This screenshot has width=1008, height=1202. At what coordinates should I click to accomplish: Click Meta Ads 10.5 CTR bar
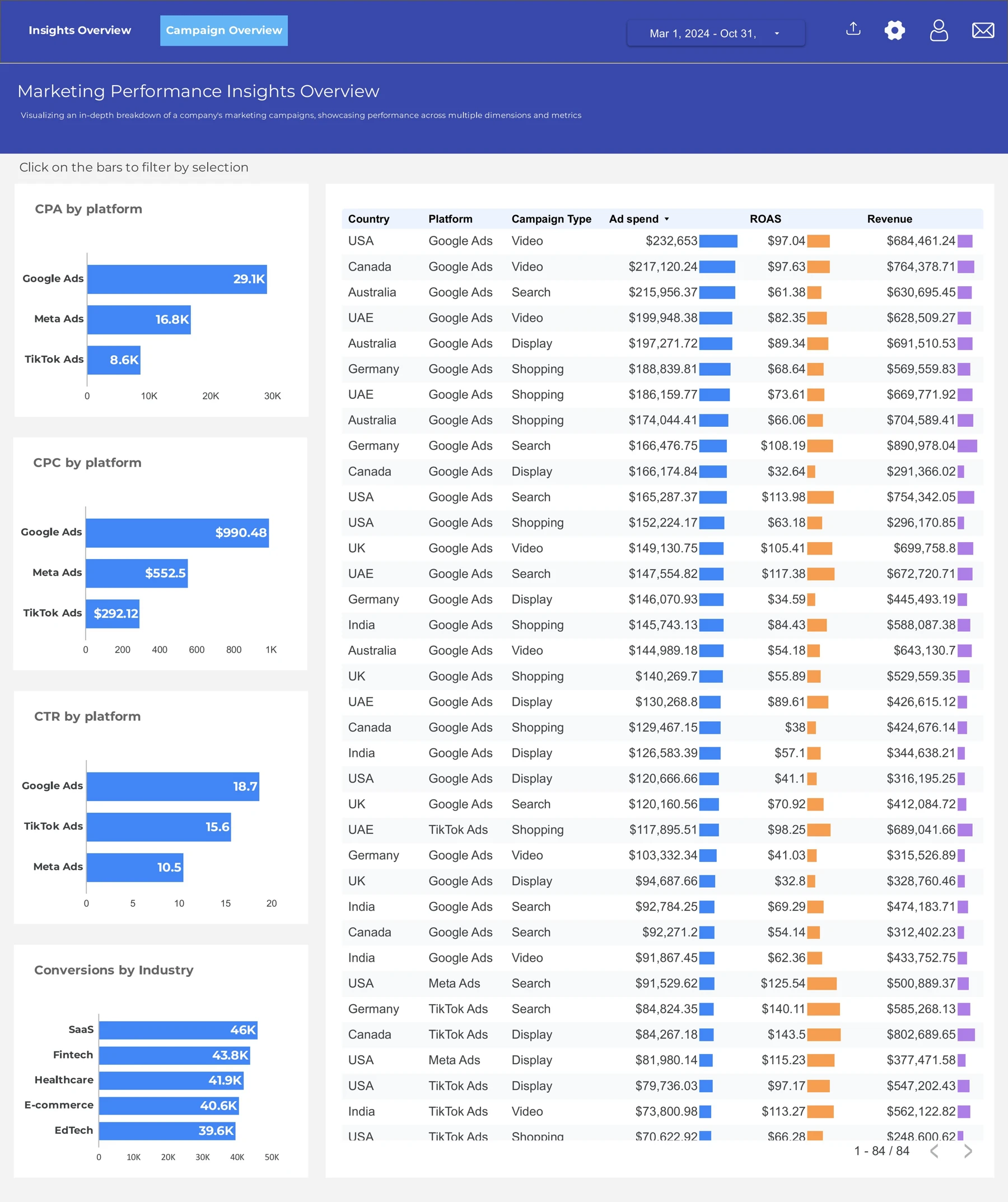tap(135, 867)
